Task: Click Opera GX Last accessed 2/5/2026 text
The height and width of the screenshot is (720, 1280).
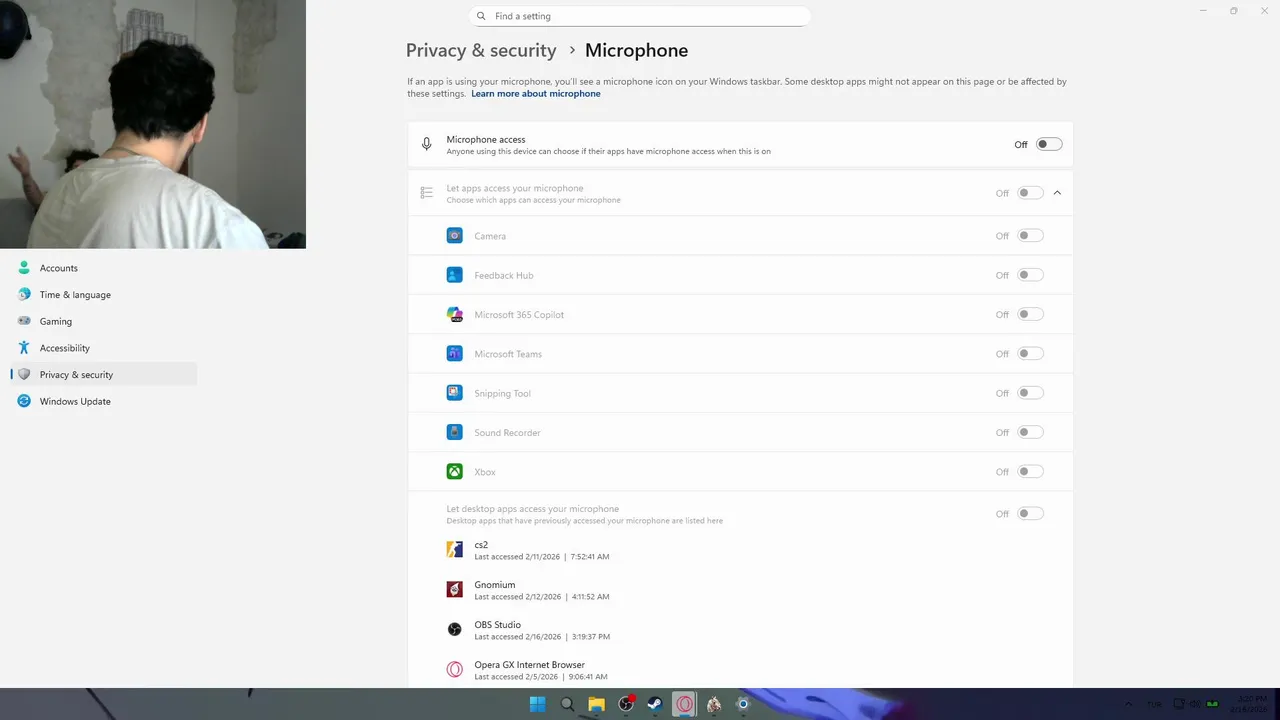Action: [x=540, y=677]
